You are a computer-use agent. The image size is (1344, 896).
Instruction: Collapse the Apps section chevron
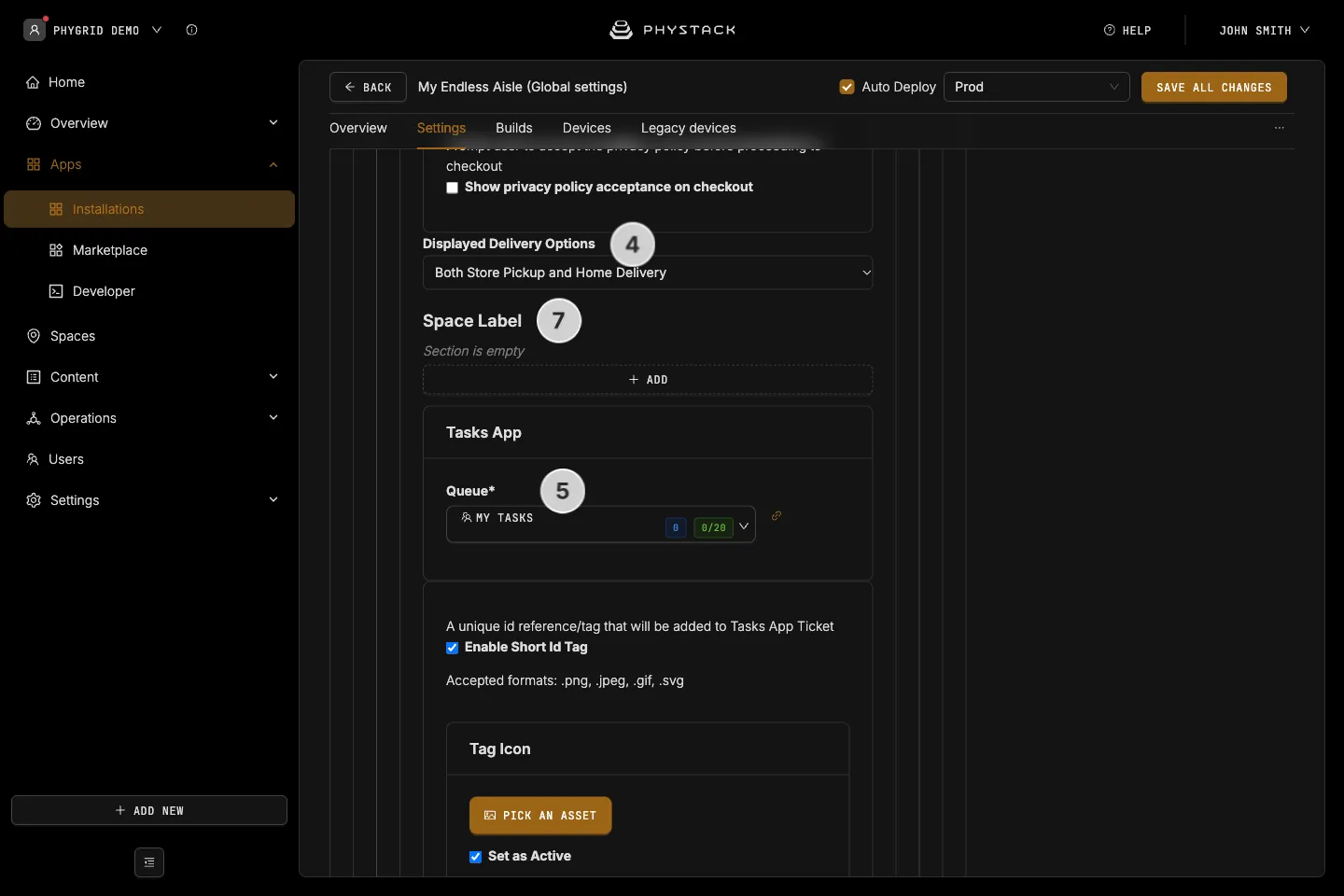273,164
